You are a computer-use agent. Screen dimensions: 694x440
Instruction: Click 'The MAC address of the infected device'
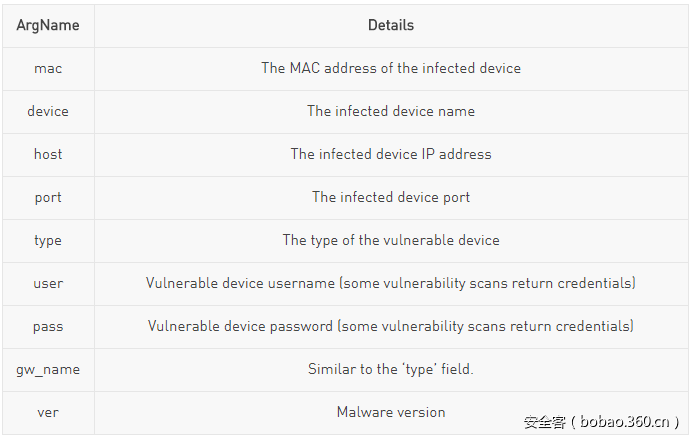[391, 68]
